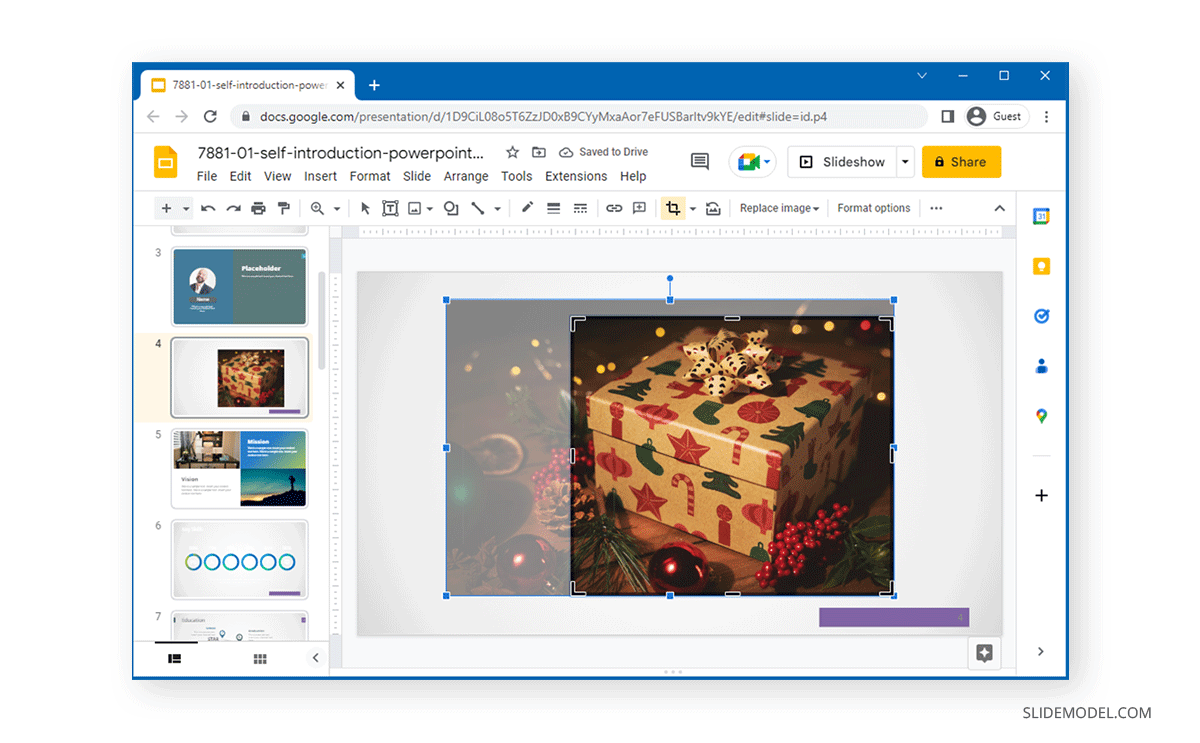1200x743 pixels.
Task: Open the Slideshow options dropdown arrow
Action: (903, 161)
